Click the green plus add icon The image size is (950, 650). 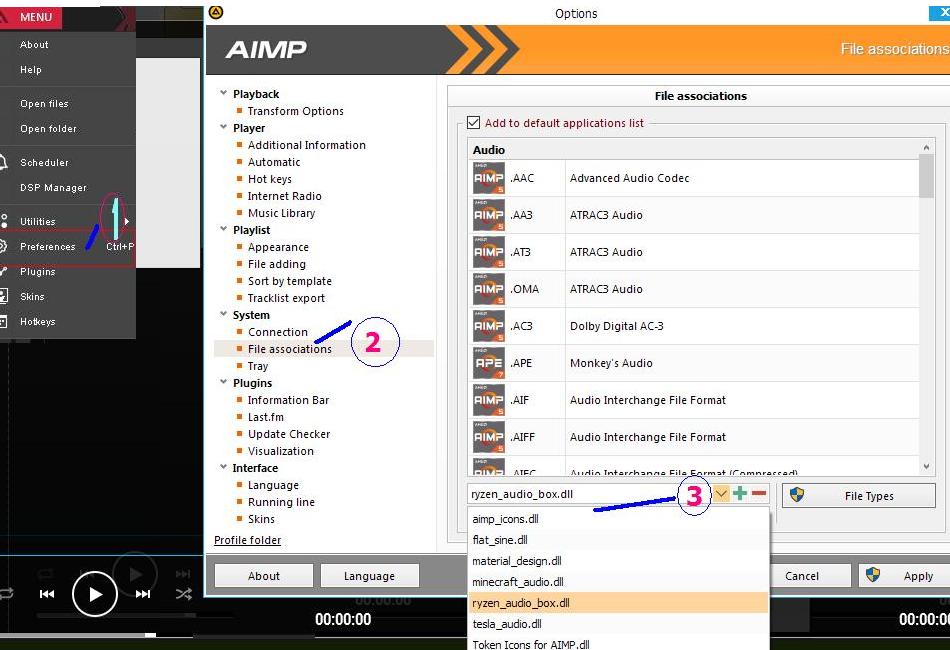tap(740, 494)
